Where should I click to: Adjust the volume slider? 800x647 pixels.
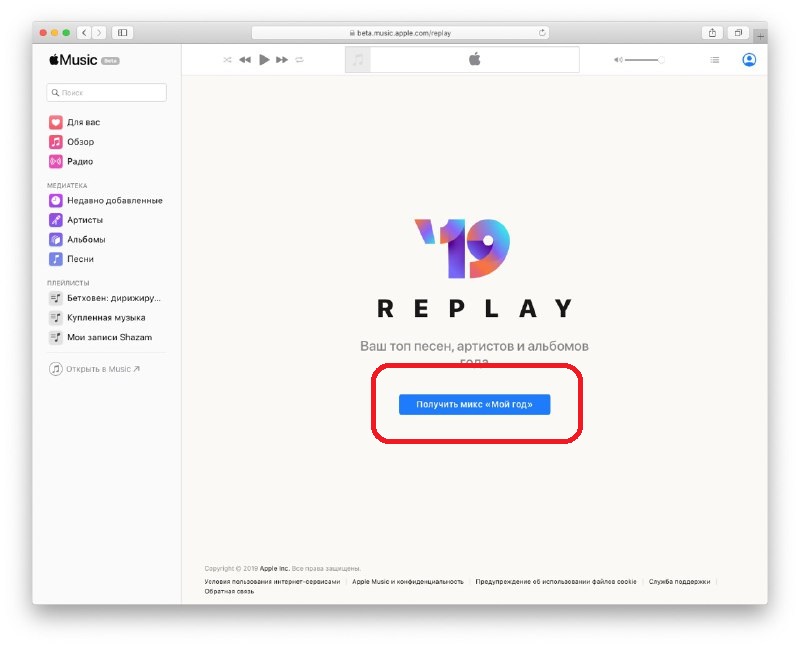[642, 60]
